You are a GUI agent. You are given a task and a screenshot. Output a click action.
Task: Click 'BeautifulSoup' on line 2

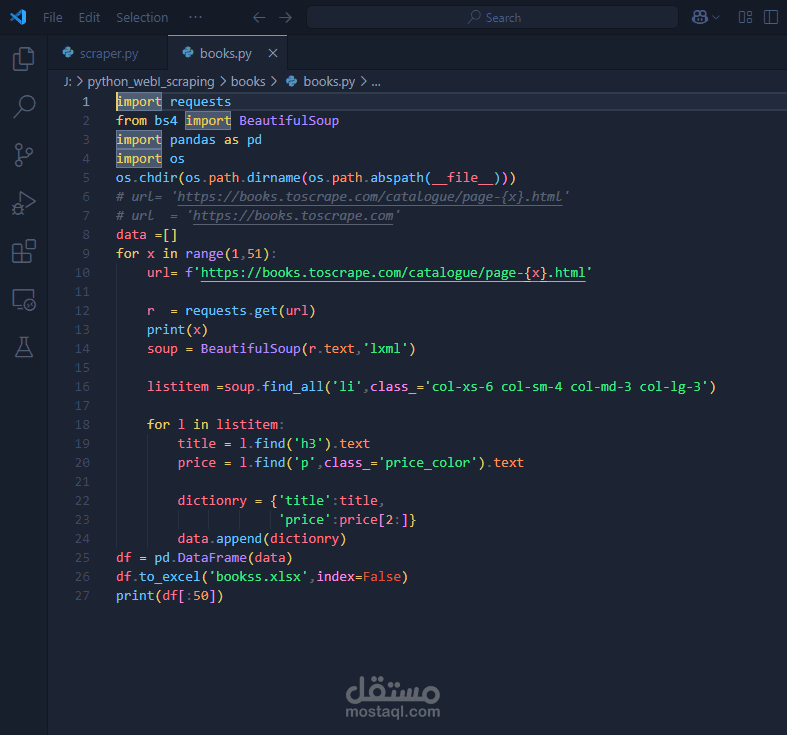click(289, 121)
